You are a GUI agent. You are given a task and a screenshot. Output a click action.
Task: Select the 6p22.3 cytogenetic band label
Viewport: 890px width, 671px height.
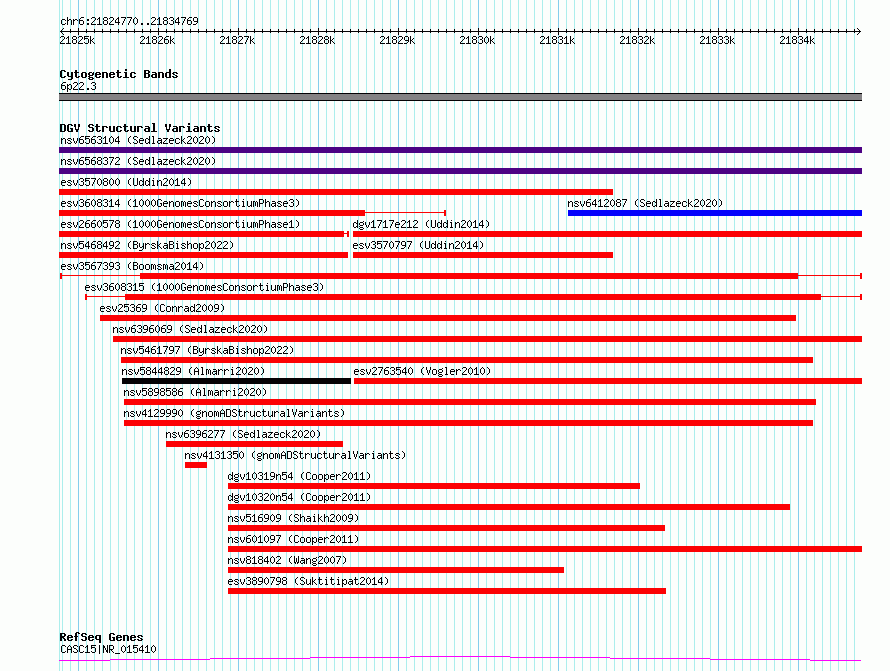78,86
